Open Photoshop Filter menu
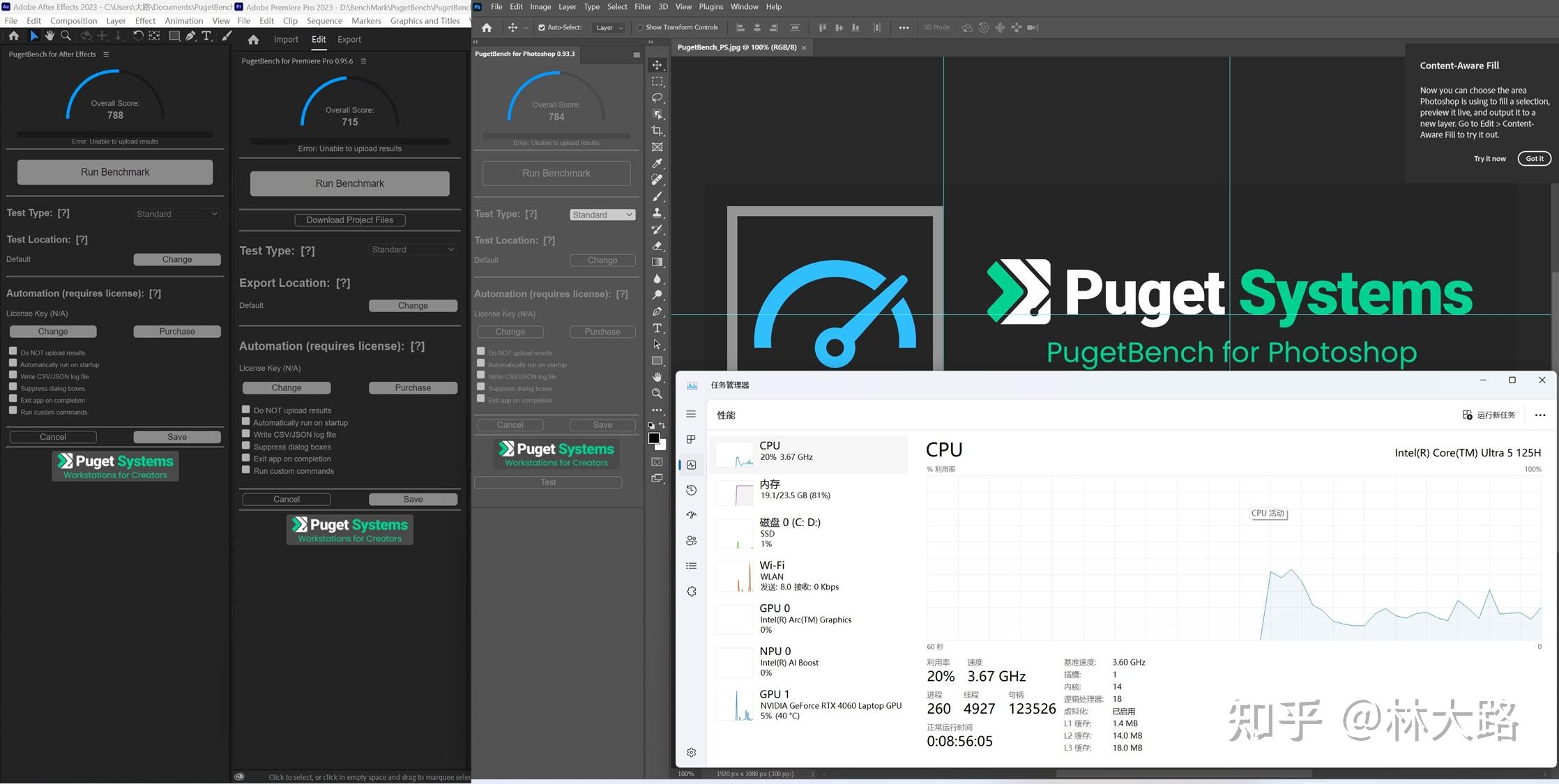This screenshot has width=1559, height=784. click(642, 7)
